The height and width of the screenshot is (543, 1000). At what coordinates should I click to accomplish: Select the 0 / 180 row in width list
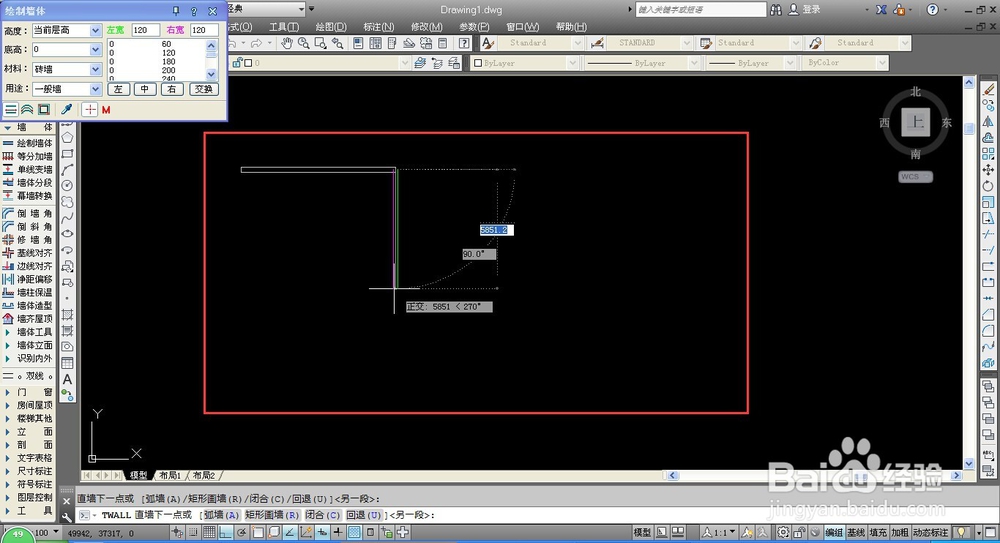pyautogui.click(x=156, y=62)
